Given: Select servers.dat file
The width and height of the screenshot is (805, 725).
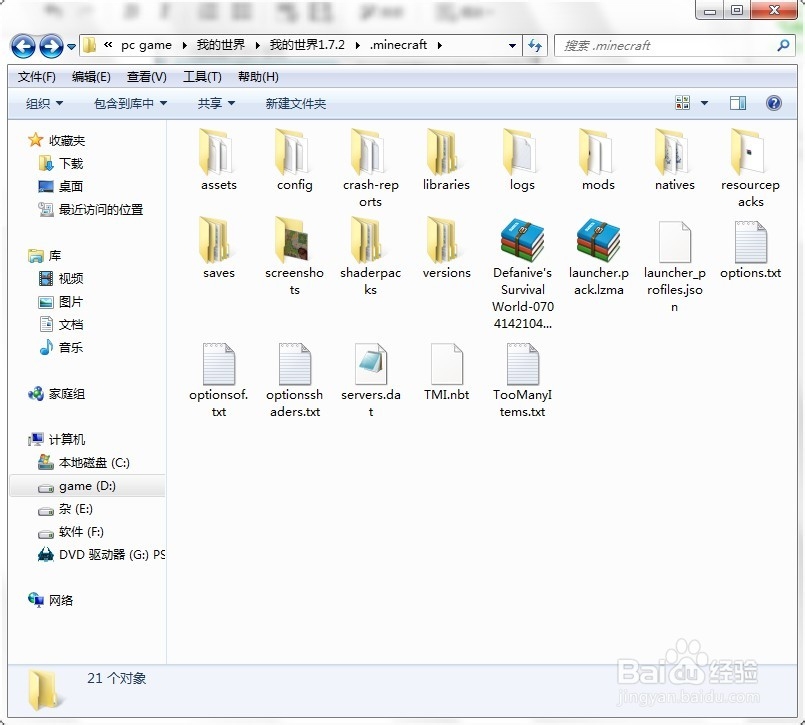Looking at the screenshot, I should [x=371, y=380].
